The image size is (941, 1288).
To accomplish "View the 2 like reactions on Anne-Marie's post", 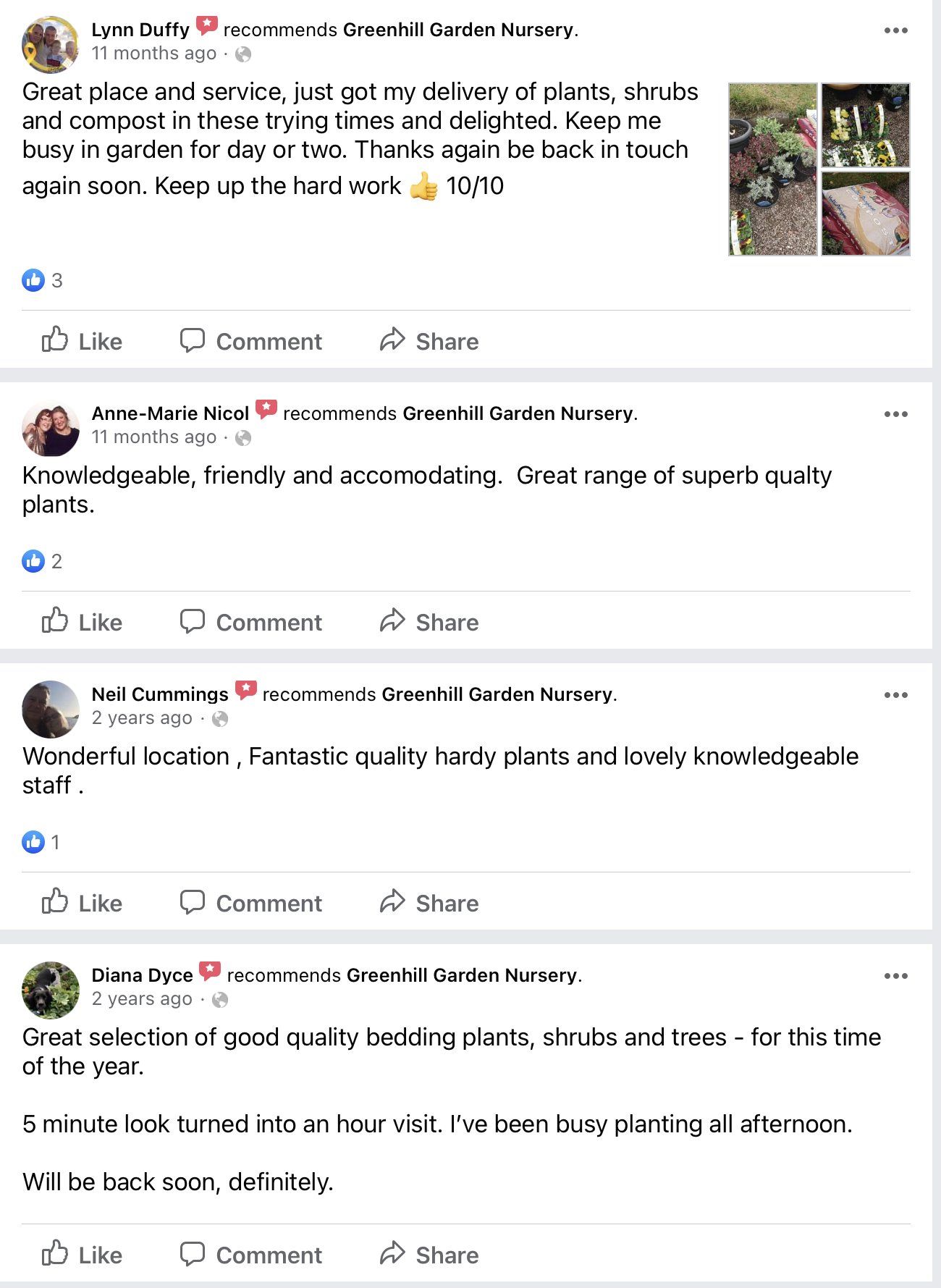I will (x=43, y=561).
